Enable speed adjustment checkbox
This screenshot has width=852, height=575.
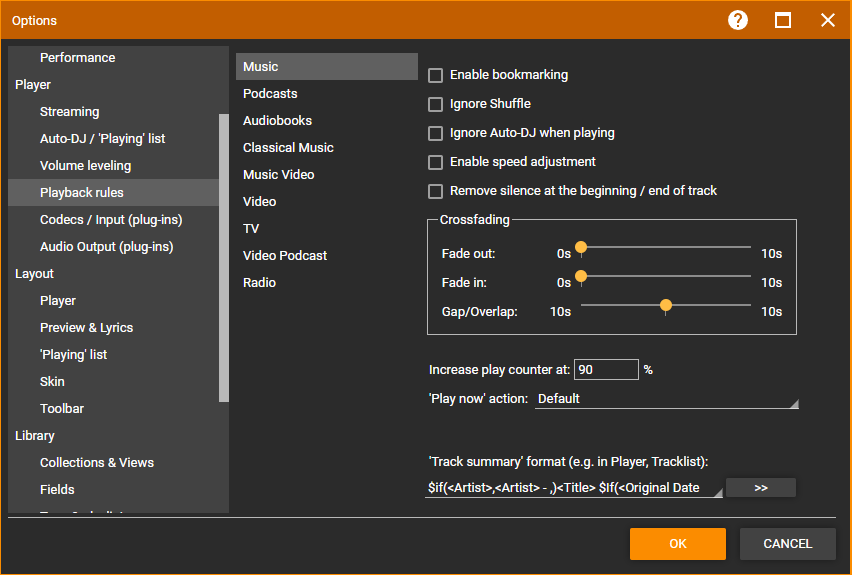(x=435, y=162)
